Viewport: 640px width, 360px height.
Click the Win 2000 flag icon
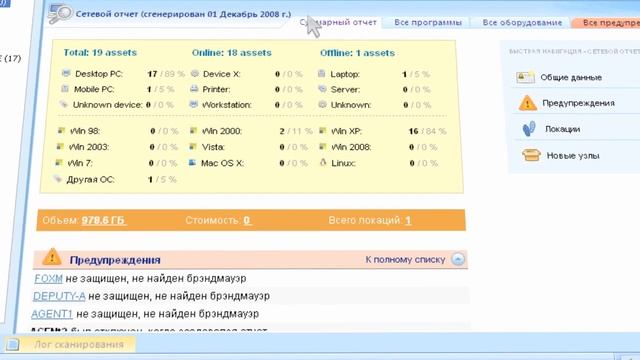pos(193,131)
